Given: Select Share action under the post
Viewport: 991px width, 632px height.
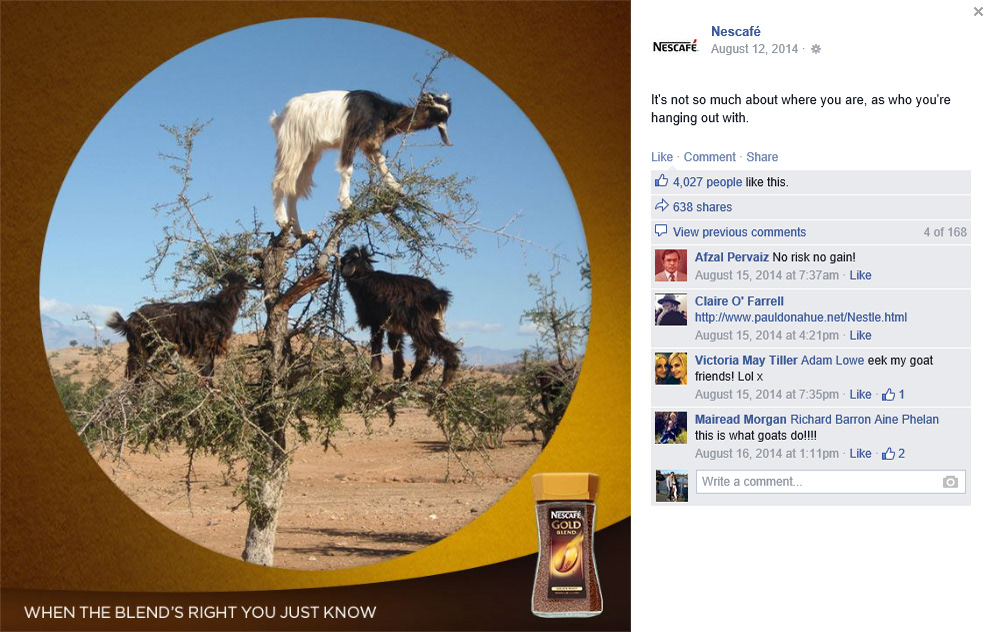Looking at the screenshot, I should click(762, 157).
